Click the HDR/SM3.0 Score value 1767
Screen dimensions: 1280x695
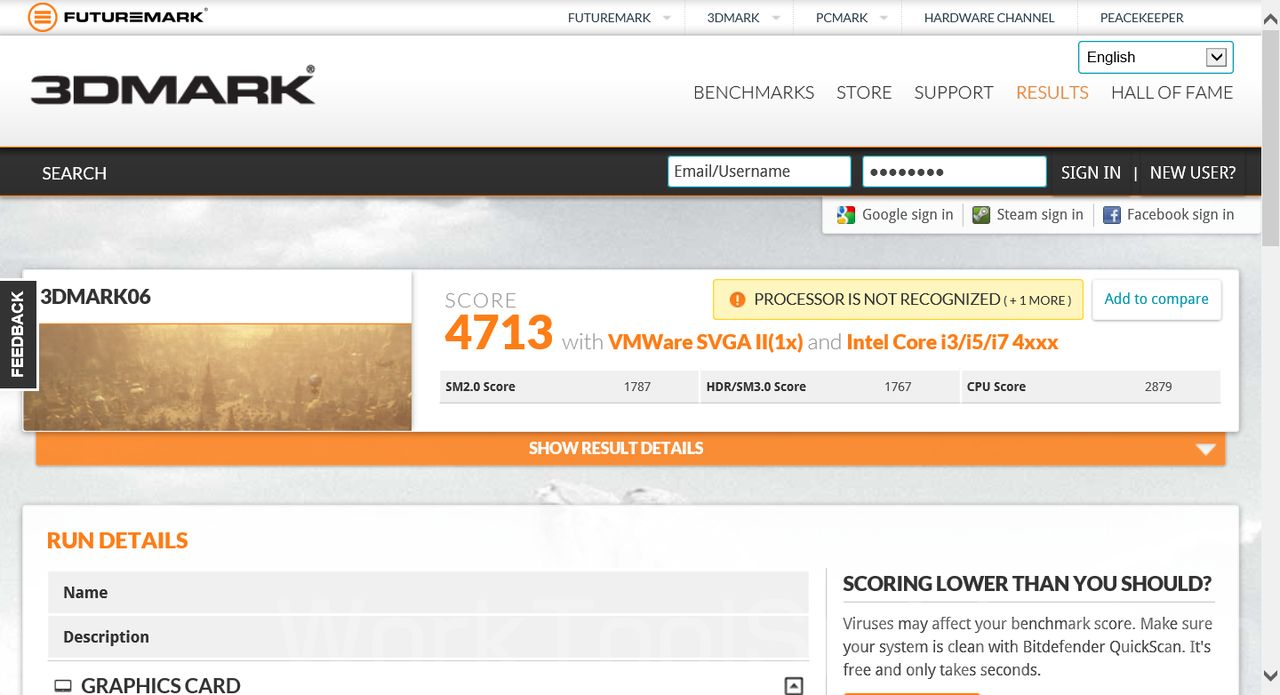click(x=898, y=387)
